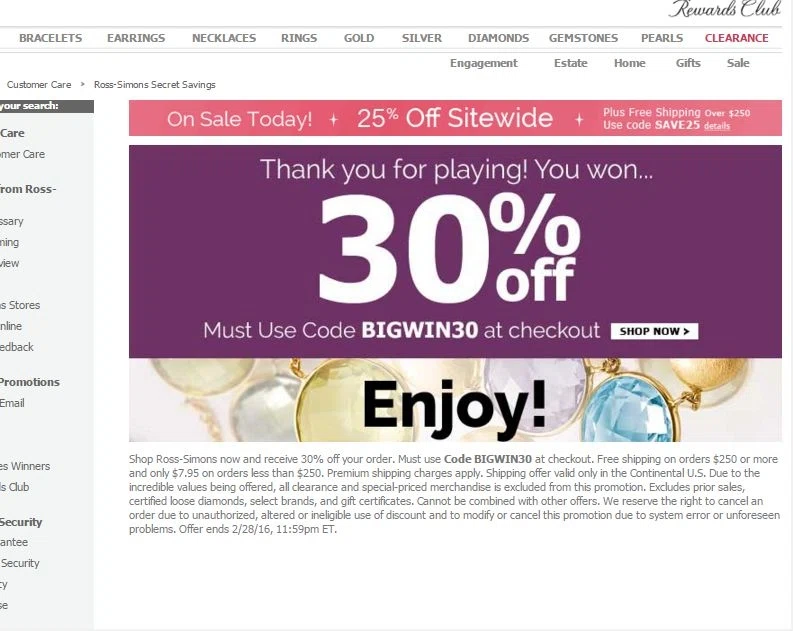This screenshot has height=631, width=793.
Task: Open the Rings category
Action: point(299,38)
